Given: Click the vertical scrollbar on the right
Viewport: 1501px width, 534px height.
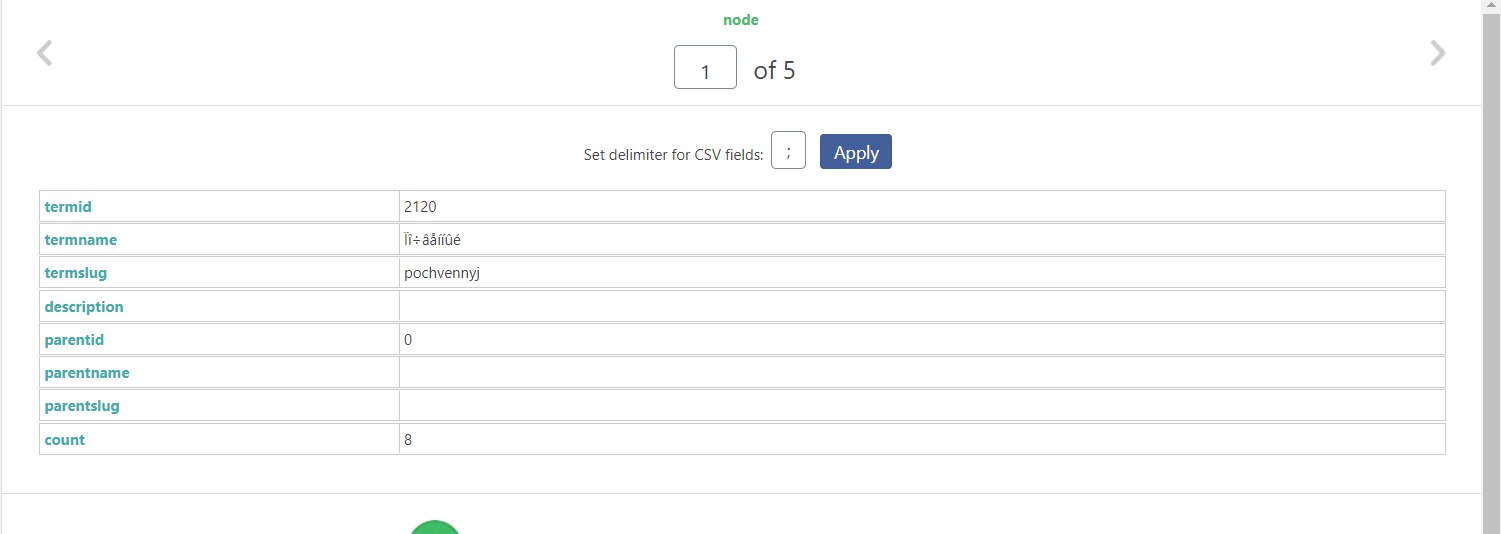Looking at the screenshot, I should [1490, 267].
